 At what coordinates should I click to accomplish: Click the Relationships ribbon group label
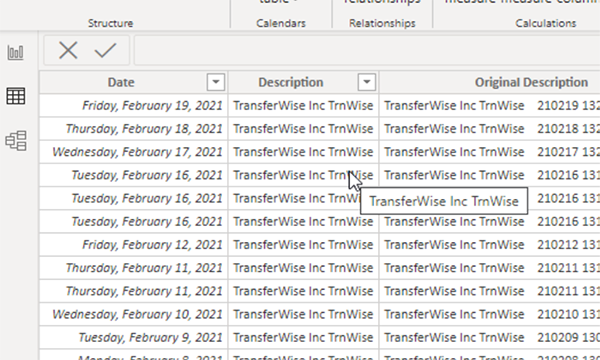point(382,23)
